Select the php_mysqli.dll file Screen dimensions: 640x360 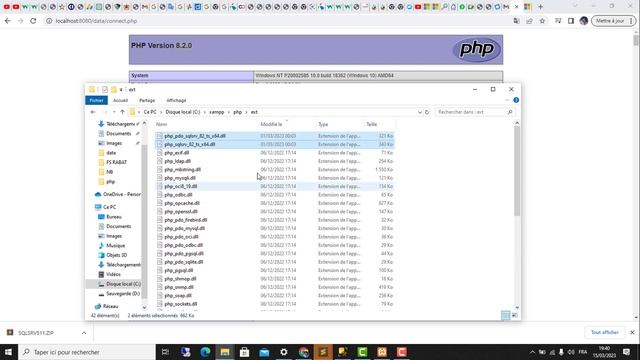[275, 178]
